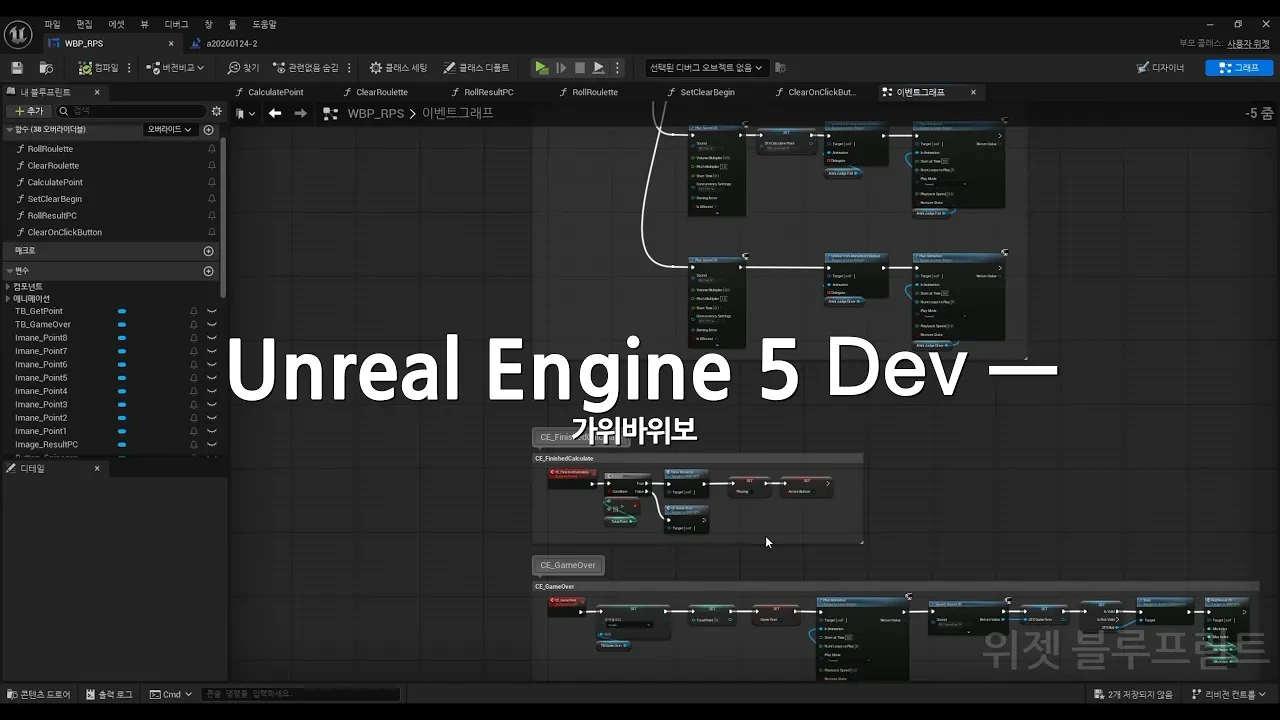1280x720 pixels.
Task: Stop simulation with the square stop icon
Action: 580,68
